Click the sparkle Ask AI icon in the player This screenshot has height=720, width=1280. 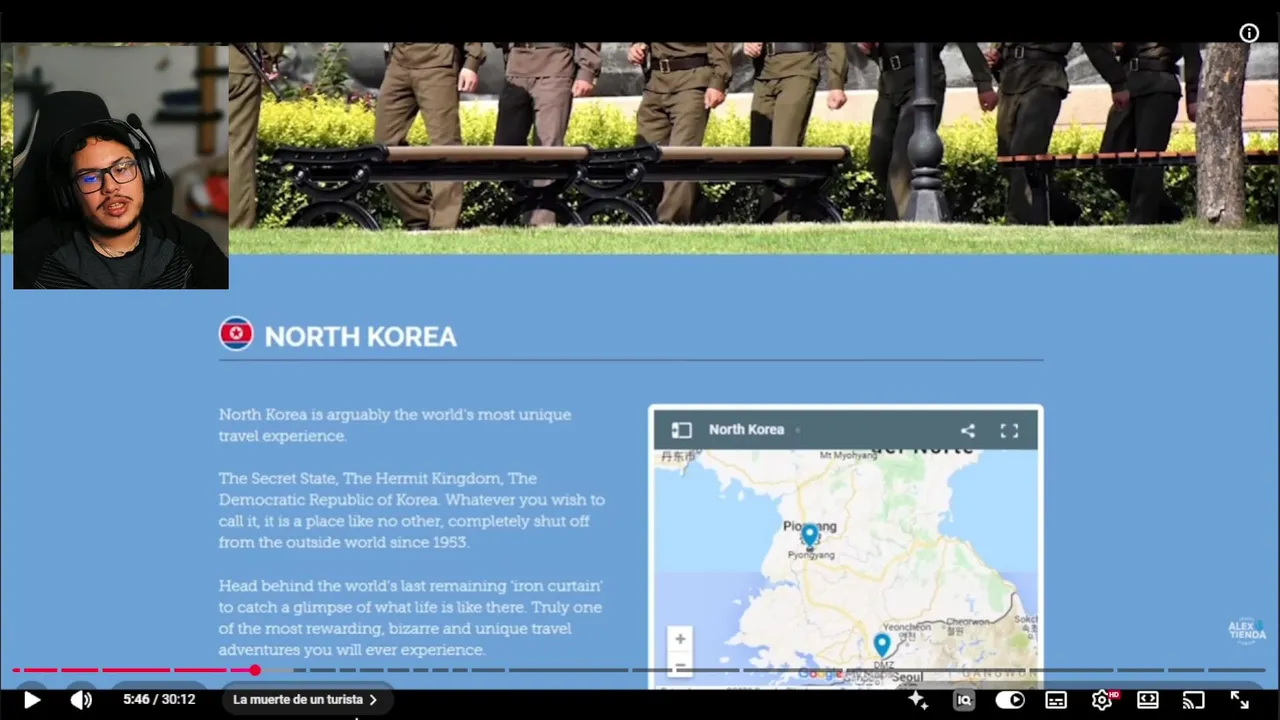click(x=918, y=700)
